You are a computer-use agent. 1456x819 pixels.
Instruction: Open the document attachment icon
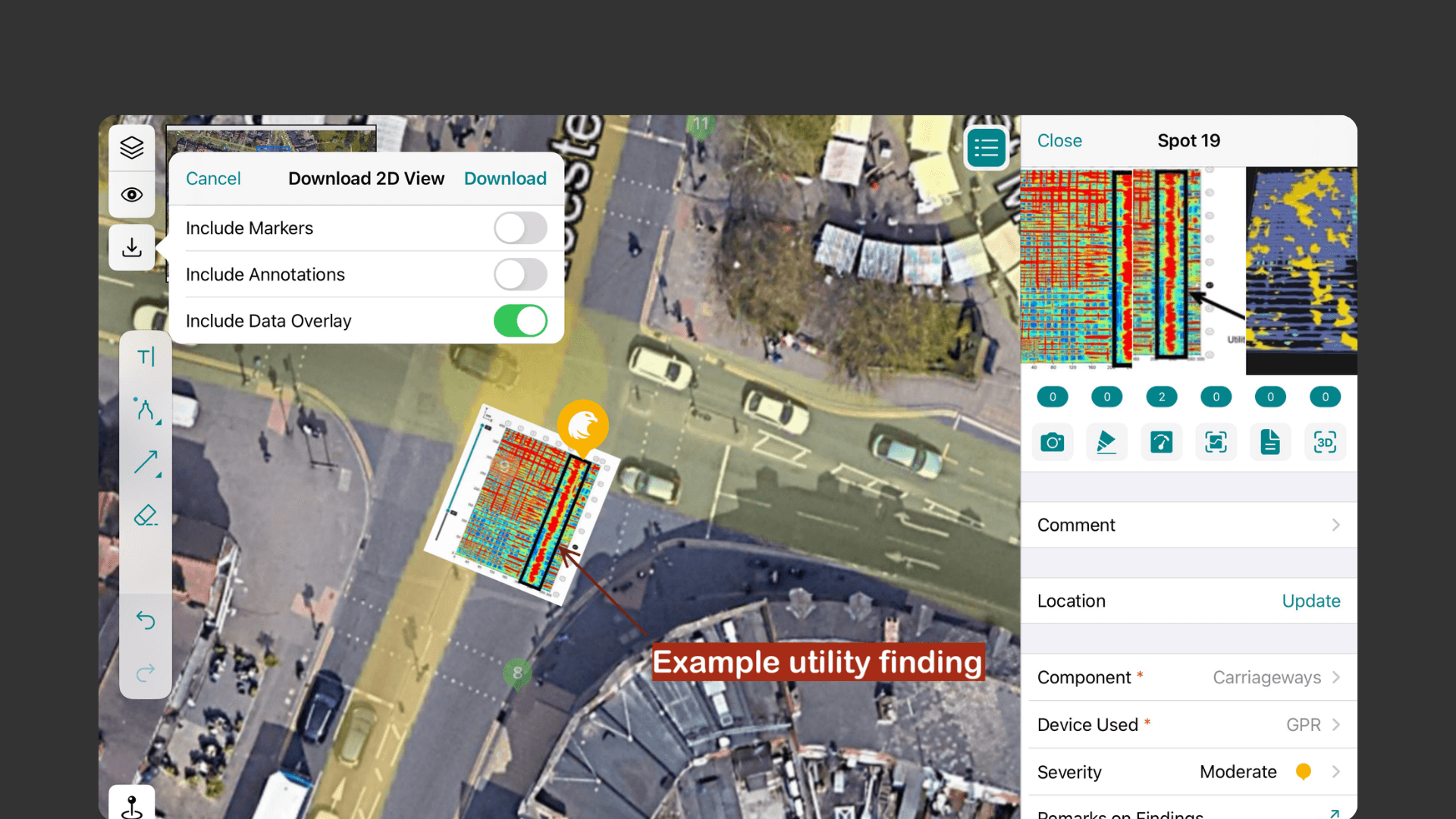[x=1271, y=442]
